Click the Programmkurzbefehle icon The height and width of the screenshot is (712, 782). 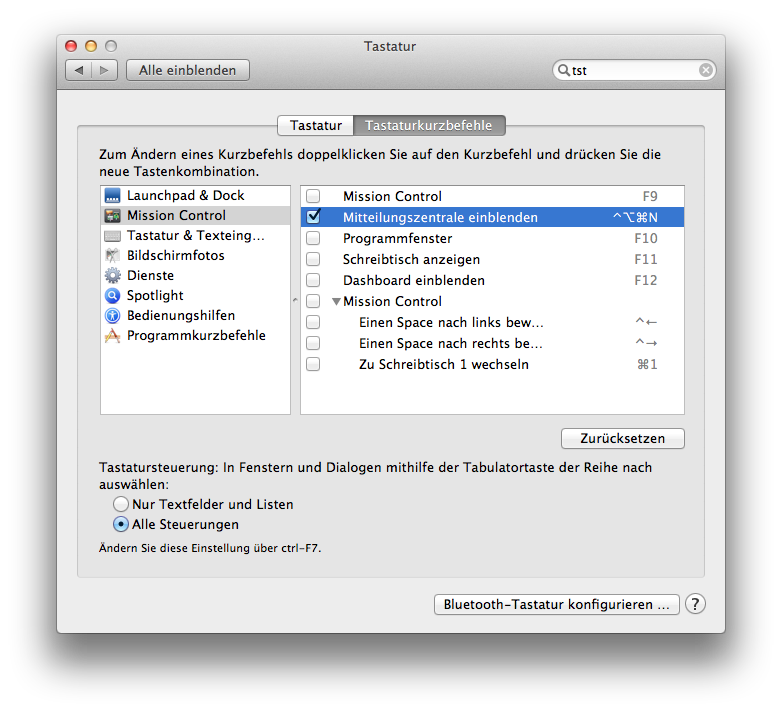113,336
